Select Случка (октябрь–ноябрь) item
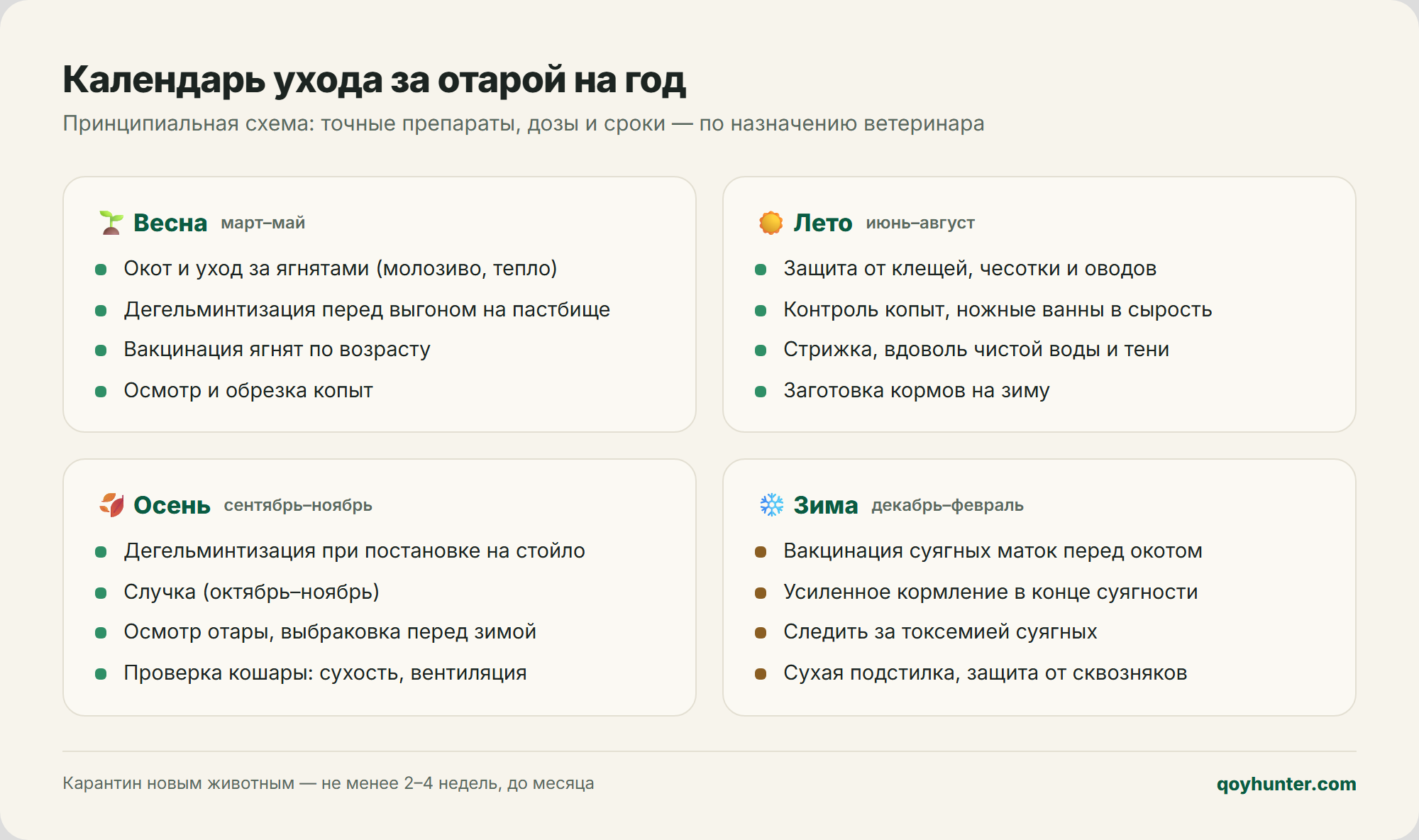The image size is (1419, 840). tap(252, 592)
